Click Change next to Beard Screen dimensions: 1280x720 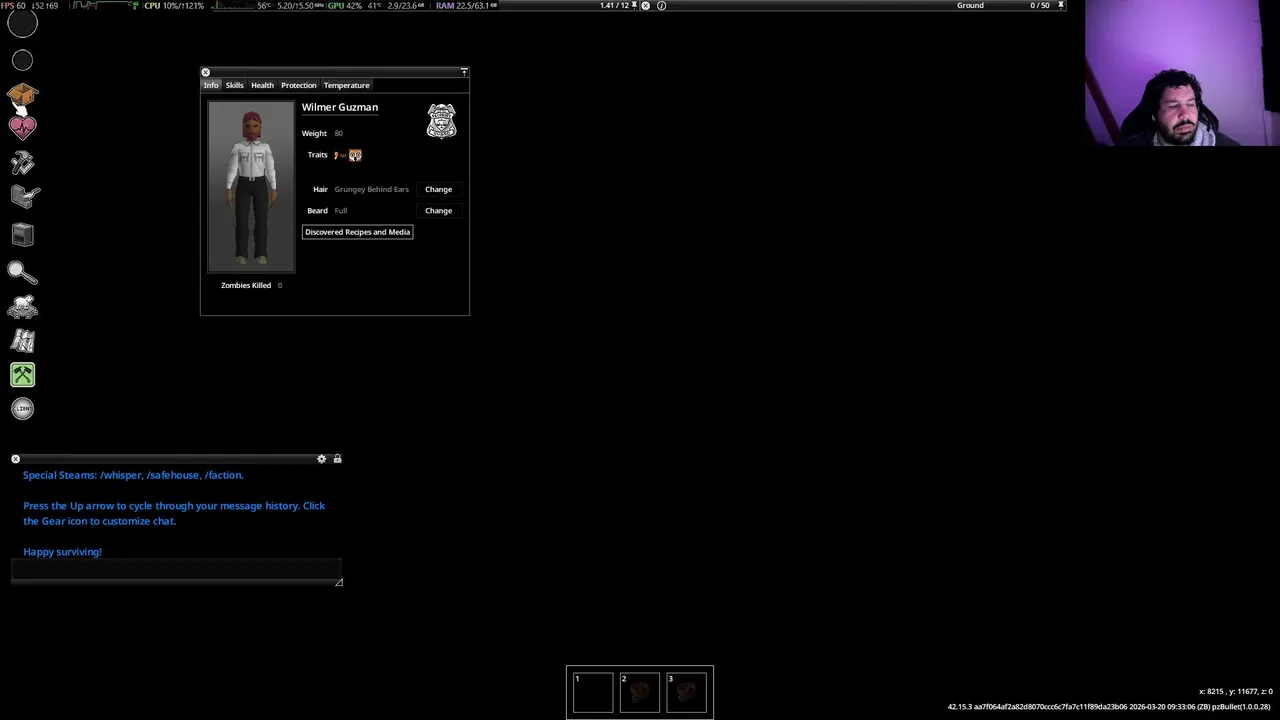438,210
